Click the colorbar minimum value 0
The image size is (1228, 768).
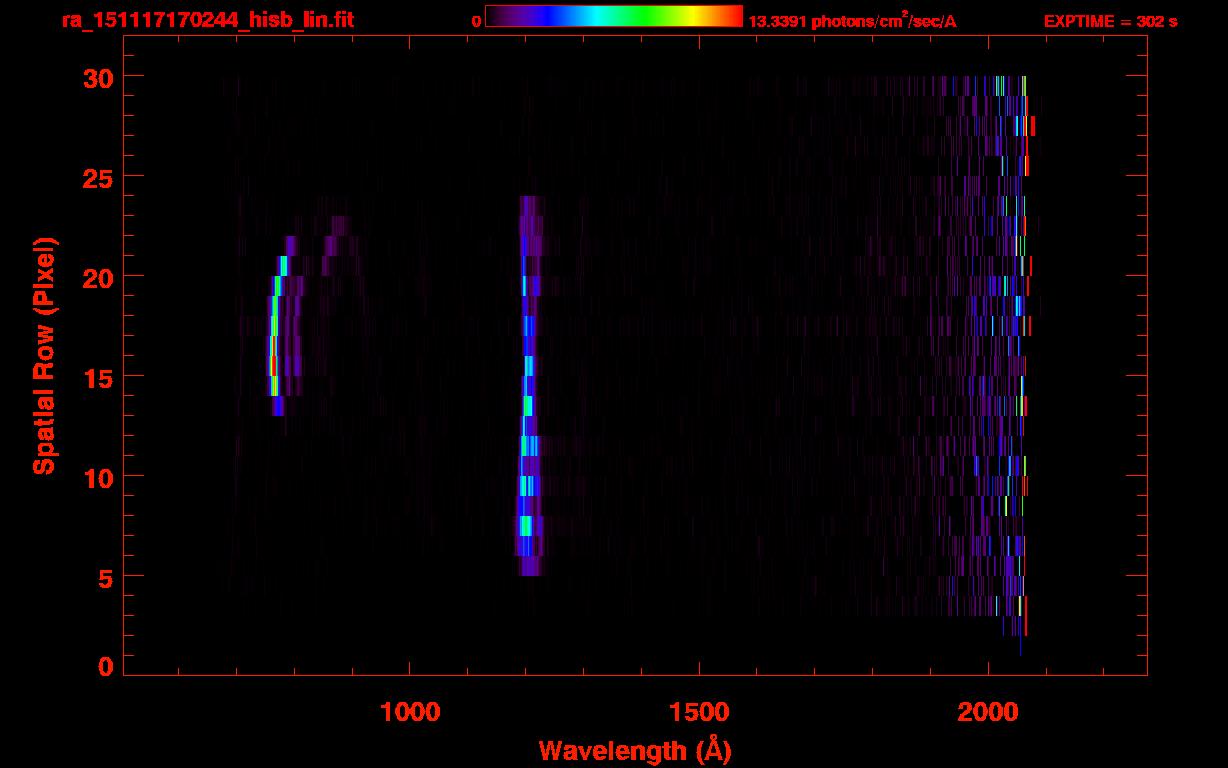coord(476,22)
